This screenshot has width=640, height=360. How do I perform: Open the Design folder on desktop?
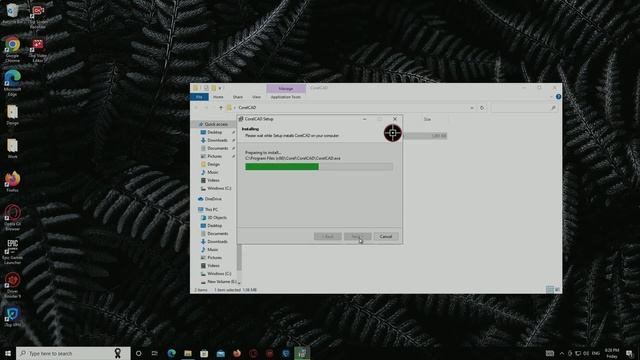point(12,115)
